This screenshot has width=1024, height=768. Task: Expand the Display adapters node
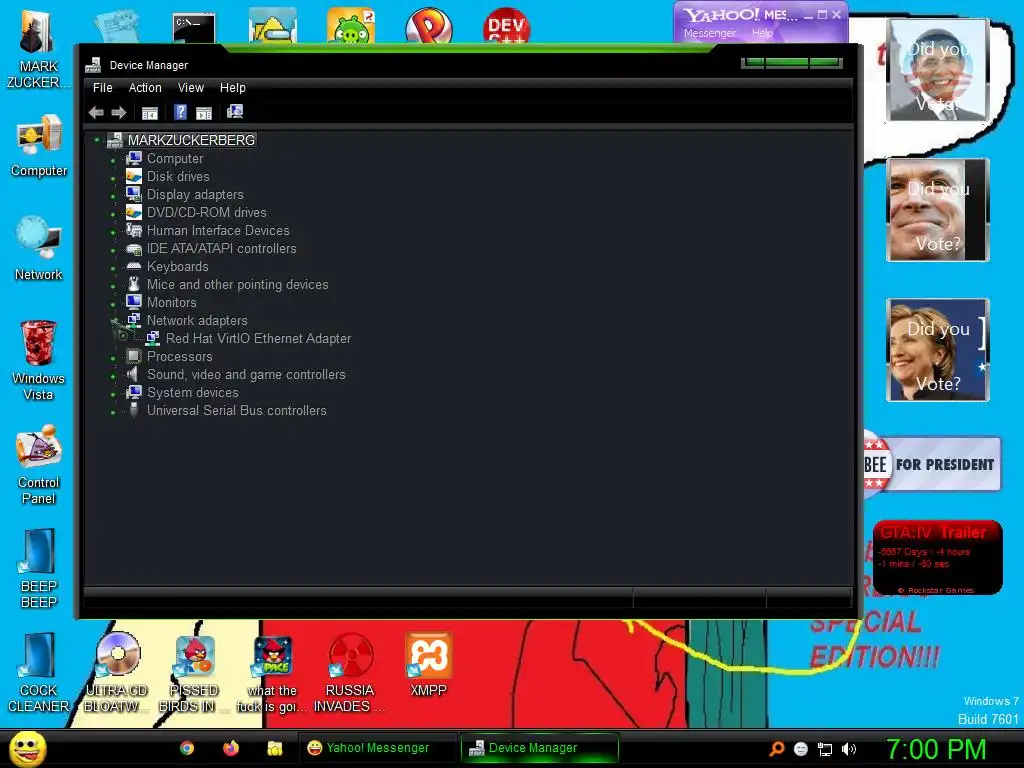[113, 195]
